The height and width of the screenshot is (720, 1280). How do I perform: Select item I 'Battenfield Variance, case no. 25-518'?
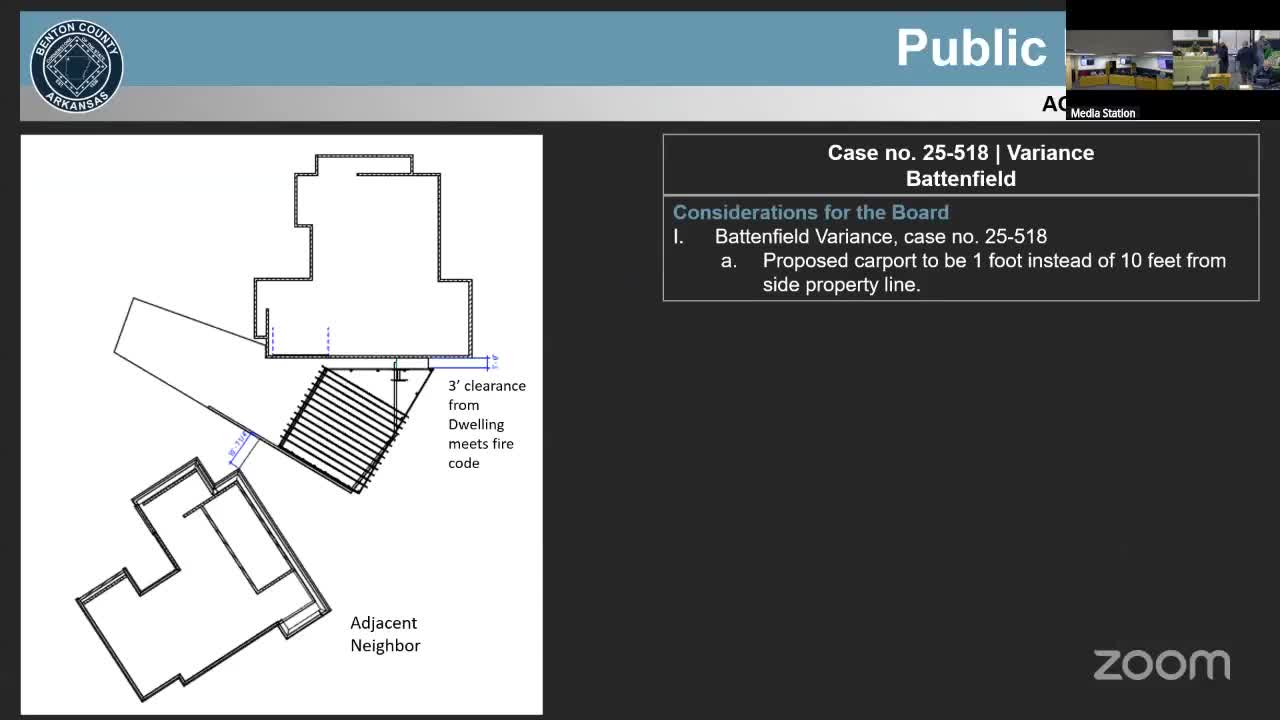pos(880,236)
